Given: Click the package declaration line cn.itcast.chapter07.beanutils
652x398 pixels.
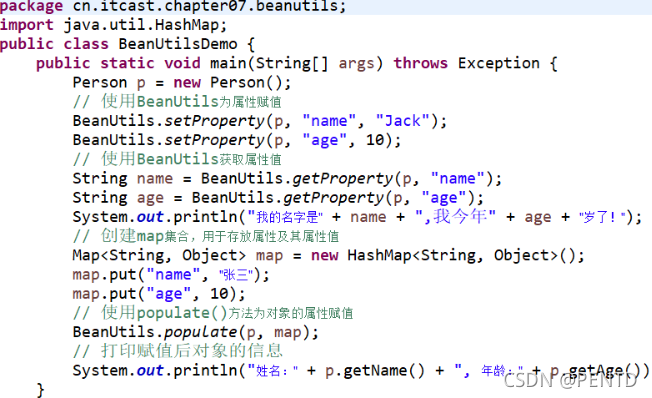Looking at the screenshot, I should click(x=173, y=7).
